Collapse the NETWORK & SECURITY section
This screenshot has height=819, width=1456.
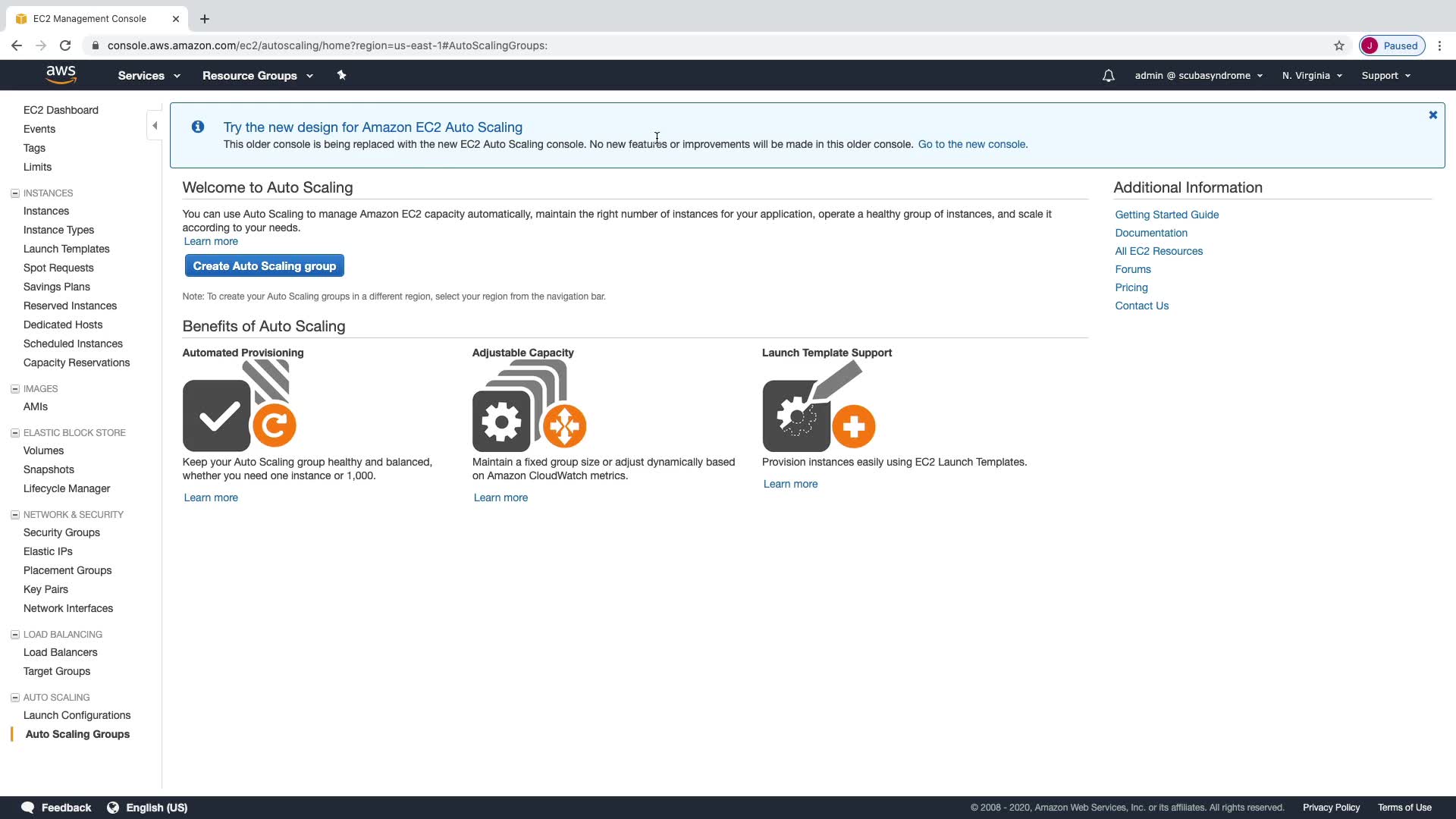coord(14,515)
